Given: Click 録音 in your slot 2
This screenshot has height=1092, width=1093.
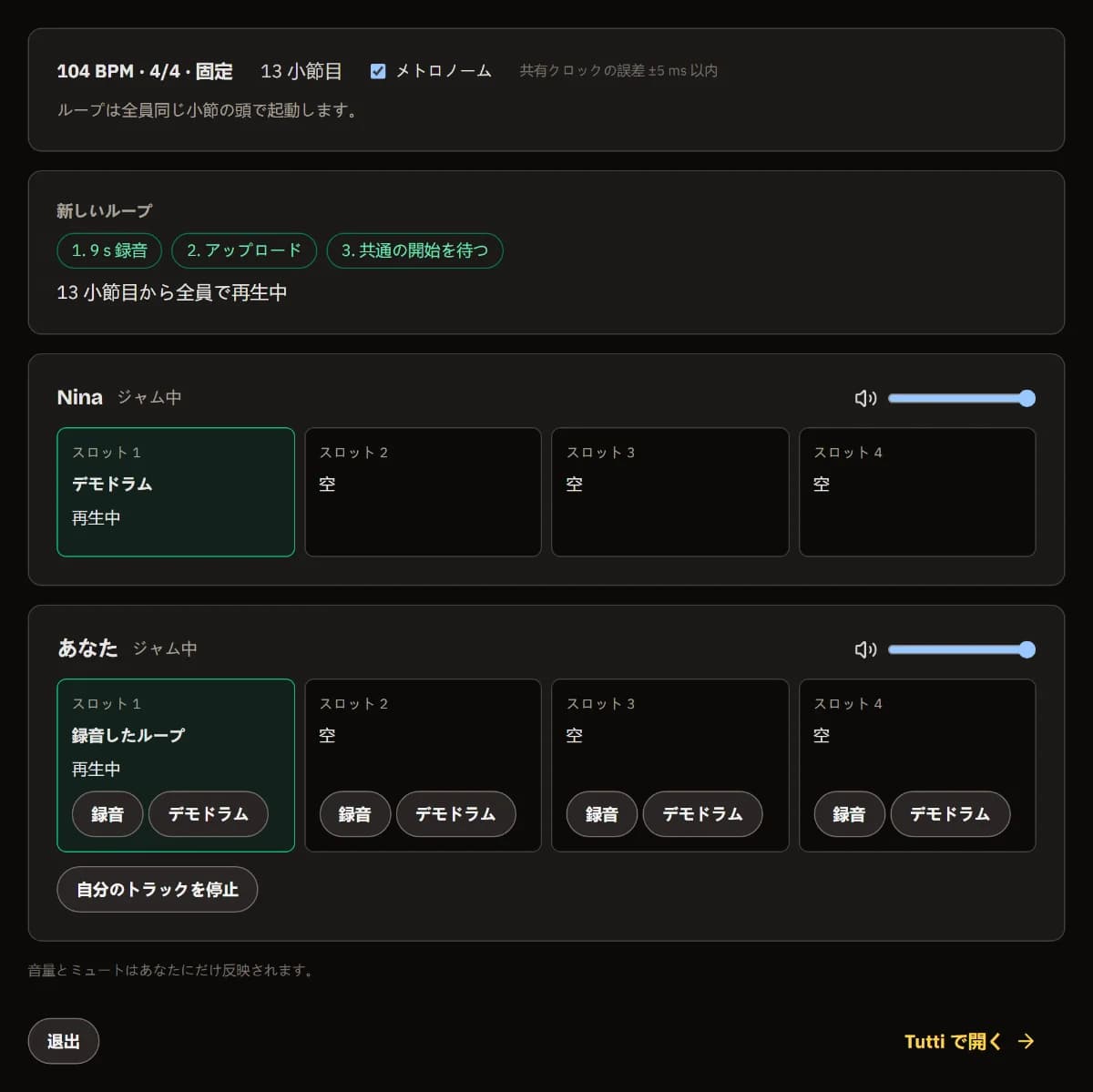Looking at the screenshot, I should point(355,814).
